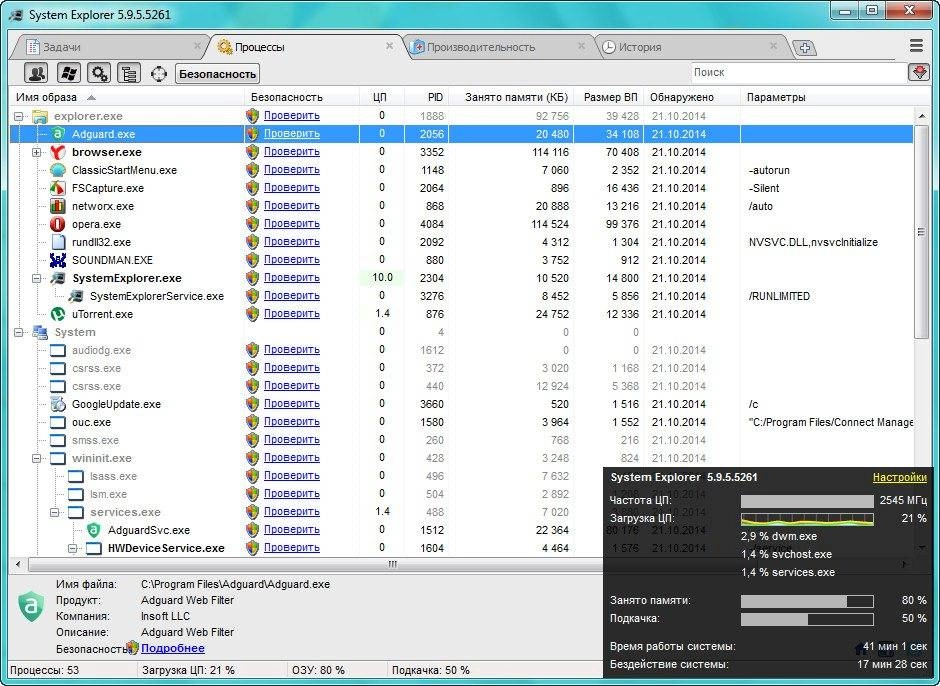Image resolution: width=940 pixels, height=686 pixels.
Task: Click the Загрузка ЦП graph in overlay
Action: pyautogui.click(x=807, y=519)
